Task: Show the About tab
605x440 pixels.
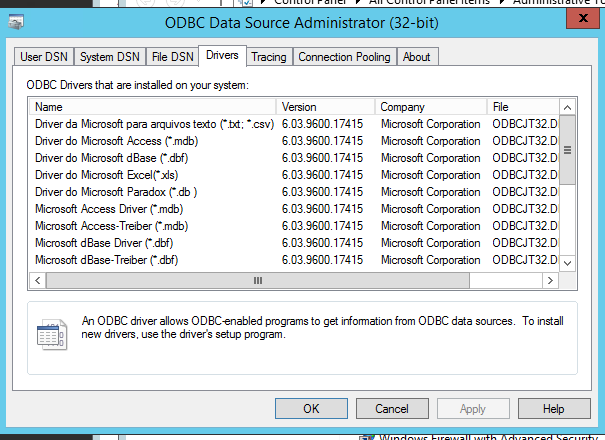Action: coord(417,57)
